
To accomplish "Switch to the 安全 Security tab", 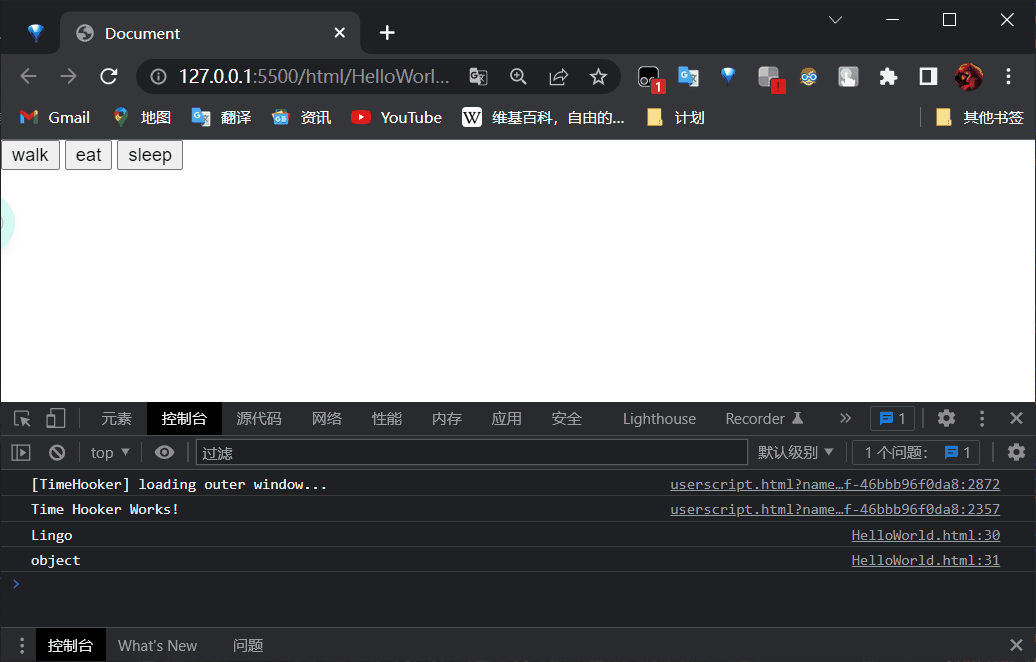I will click(x=567, y=419).
